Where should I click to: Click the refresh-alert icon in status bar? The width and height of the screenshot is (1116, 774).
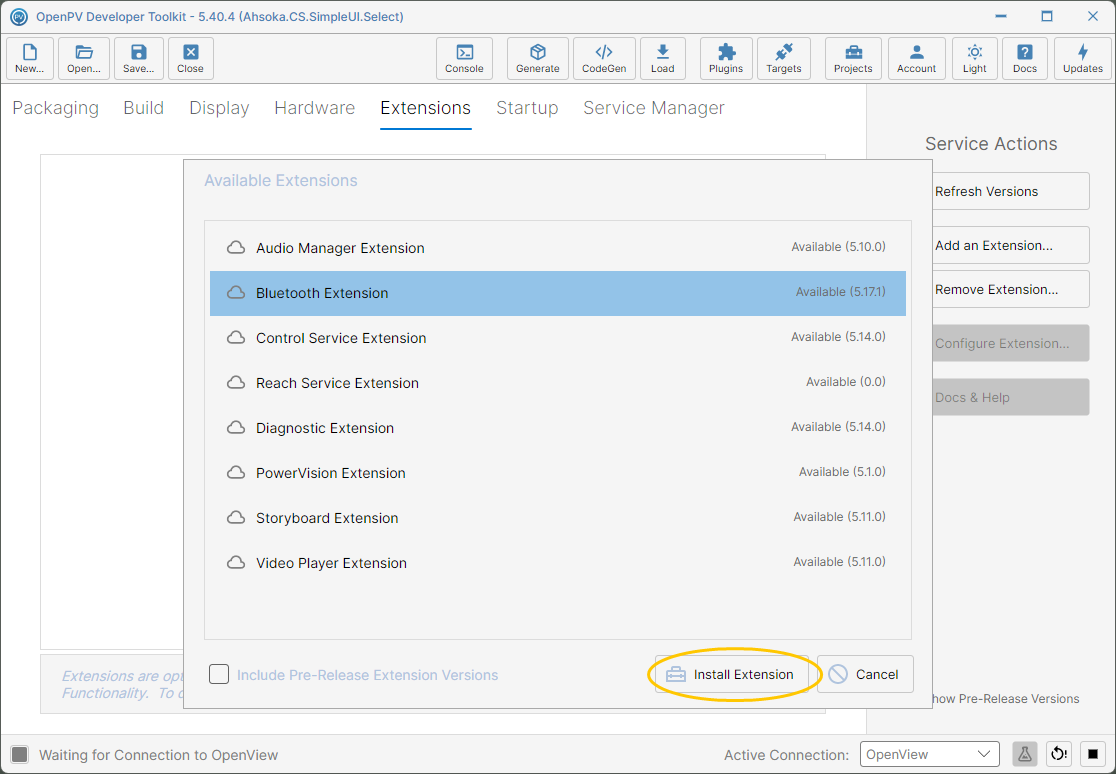coord(1059,754)
